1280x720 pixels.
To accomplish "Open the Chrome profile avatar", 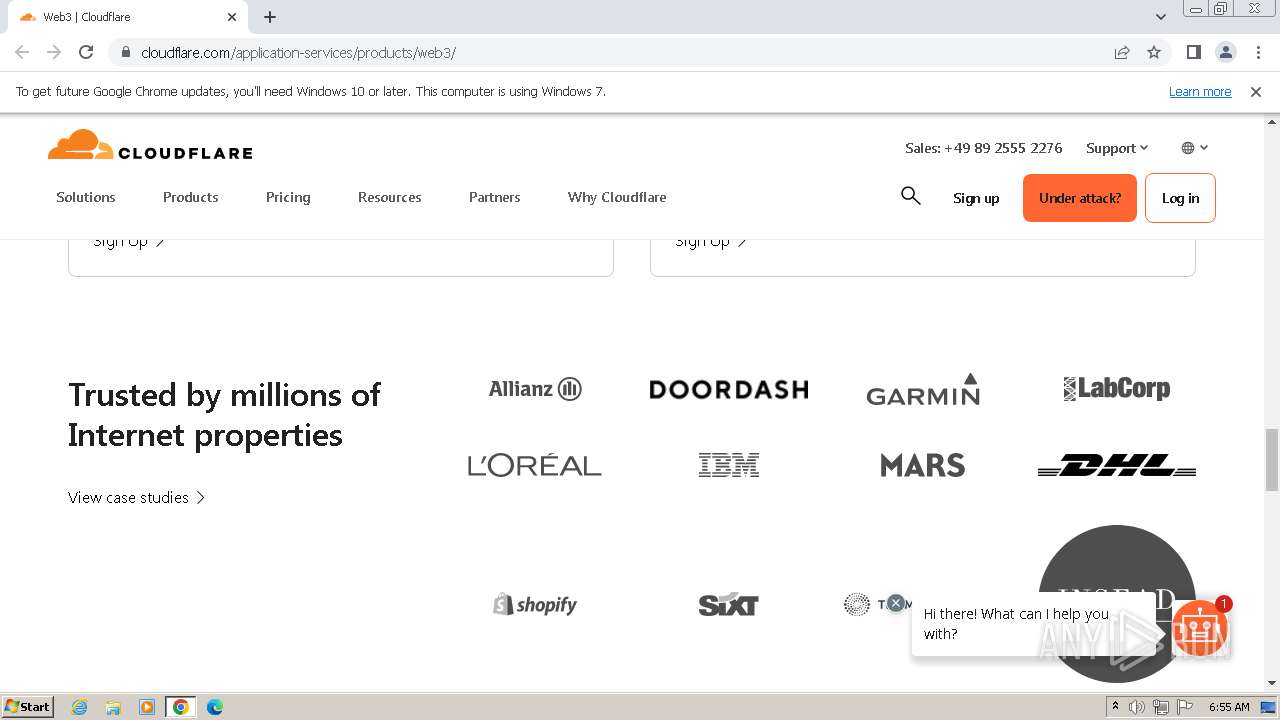I will [x=1225, y=52].
